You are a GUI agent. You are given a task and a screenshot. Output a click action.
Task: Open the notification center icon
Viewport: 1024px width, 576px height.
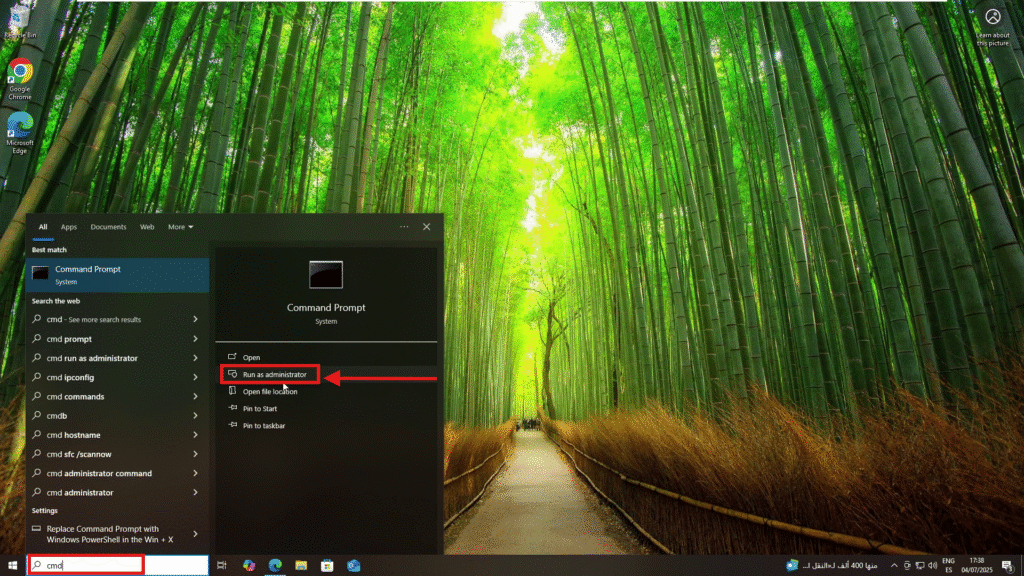(x=1008, y=566)
